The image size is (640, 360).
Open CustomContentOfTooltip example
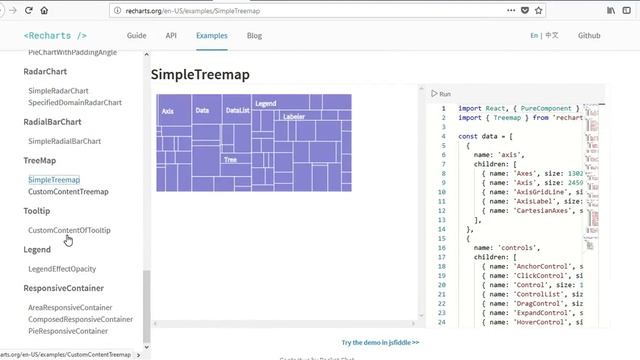[x=69, y=230]
